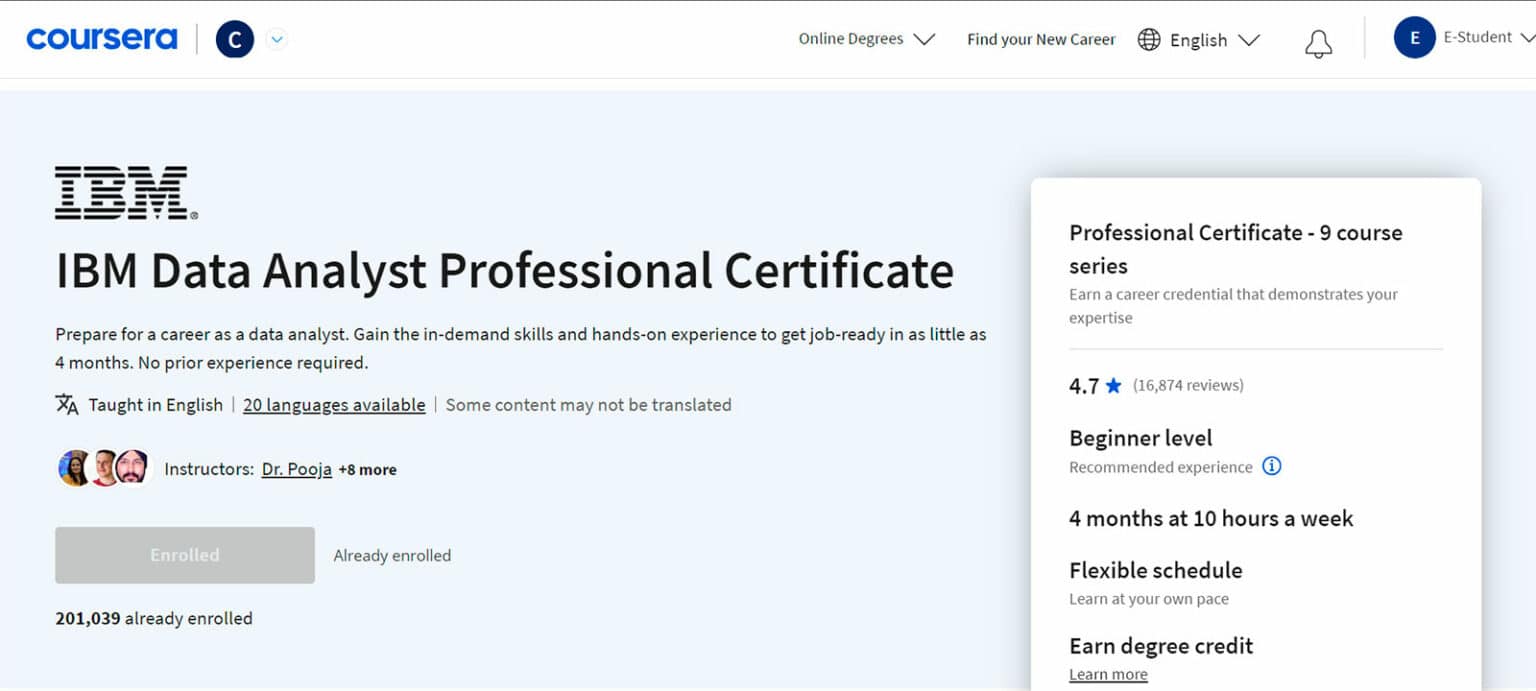
Task: Open instructor Dr. Pooja's profile
Action: click(x=297, y=469)
